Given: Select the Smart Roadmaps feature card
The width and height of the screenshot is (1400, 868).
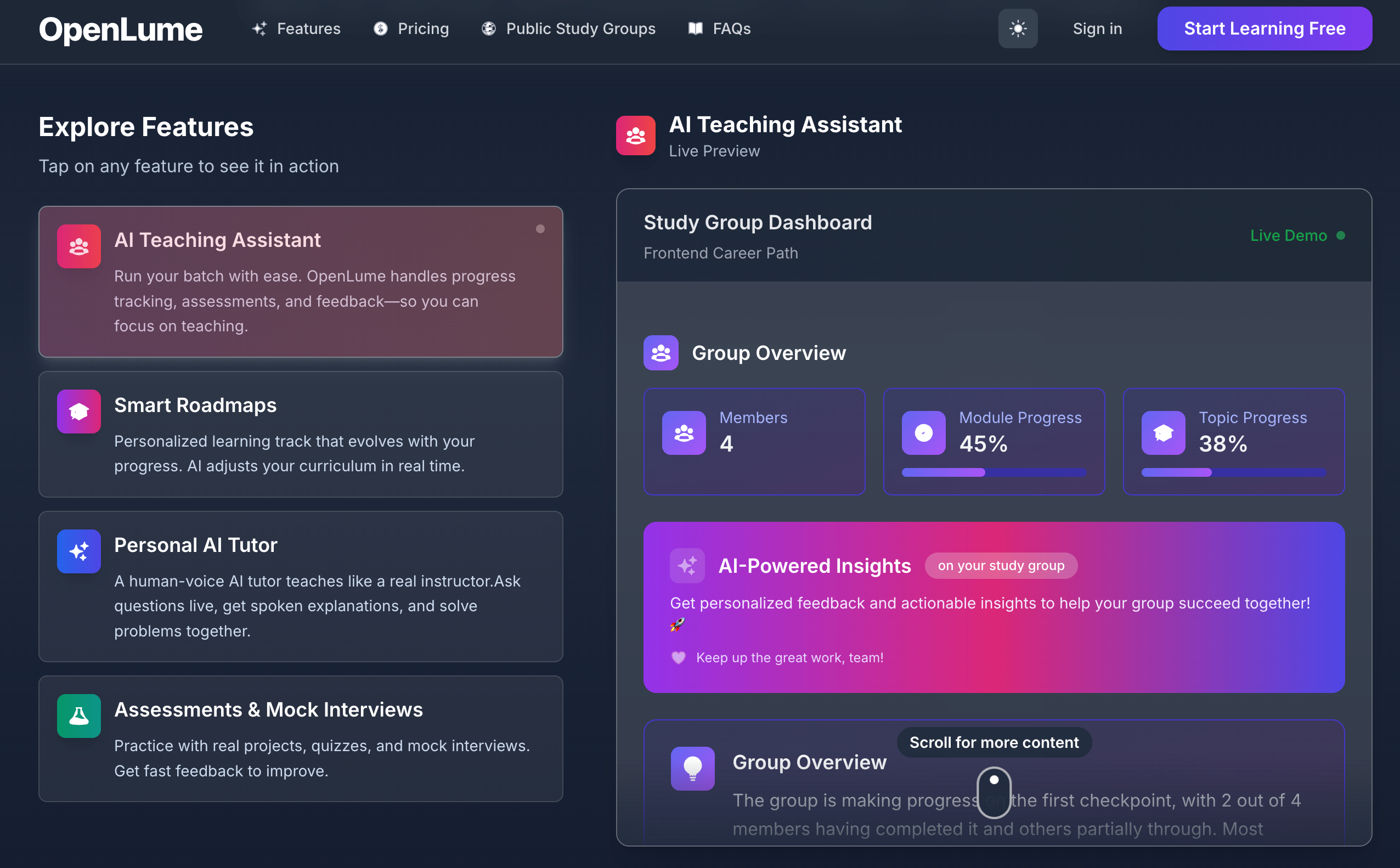Looking at the screenshot, I should point(300,435).
